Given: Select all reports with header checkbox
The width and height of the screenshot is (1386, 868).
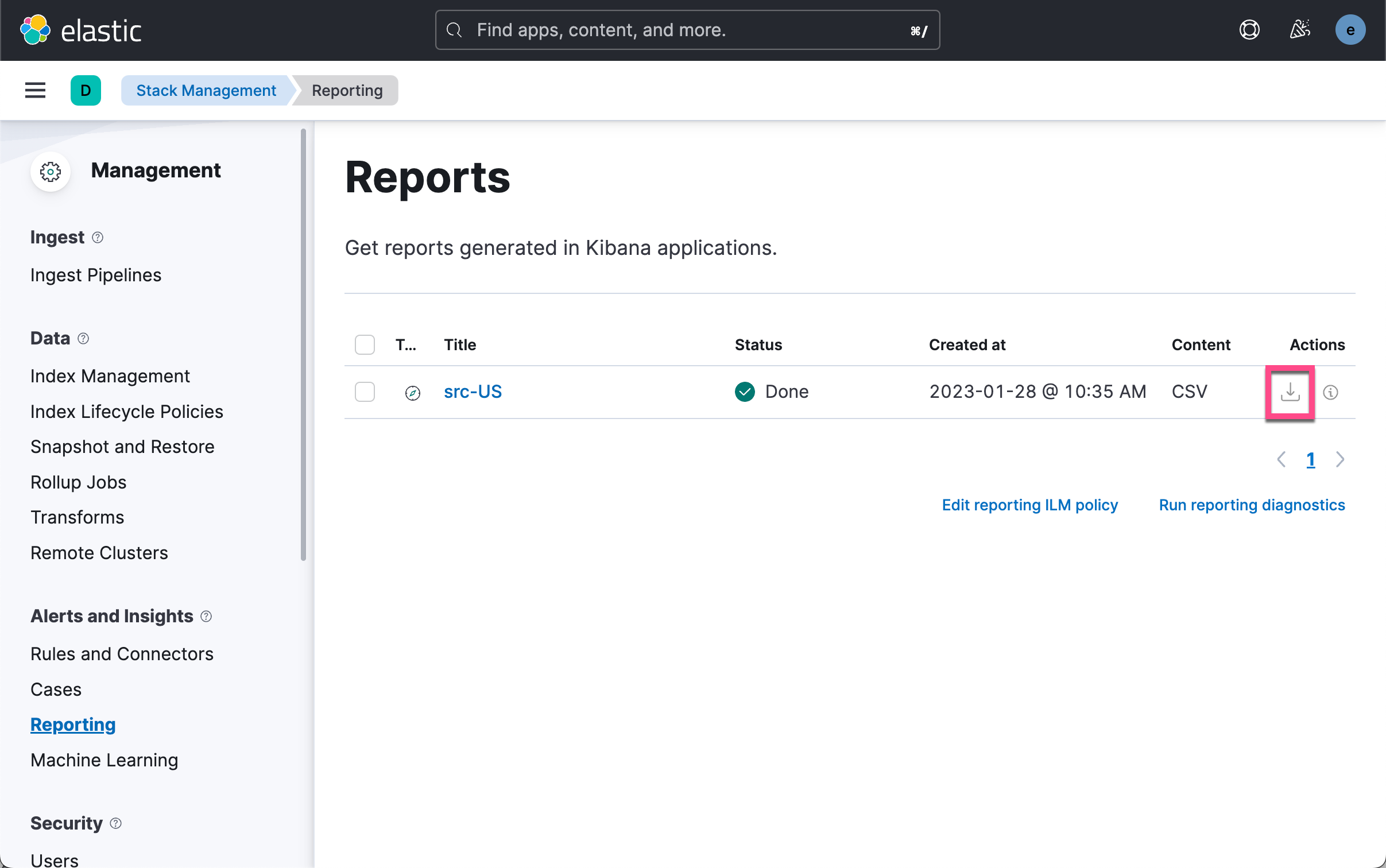Looking at the screenshot, I should [365, 344].
